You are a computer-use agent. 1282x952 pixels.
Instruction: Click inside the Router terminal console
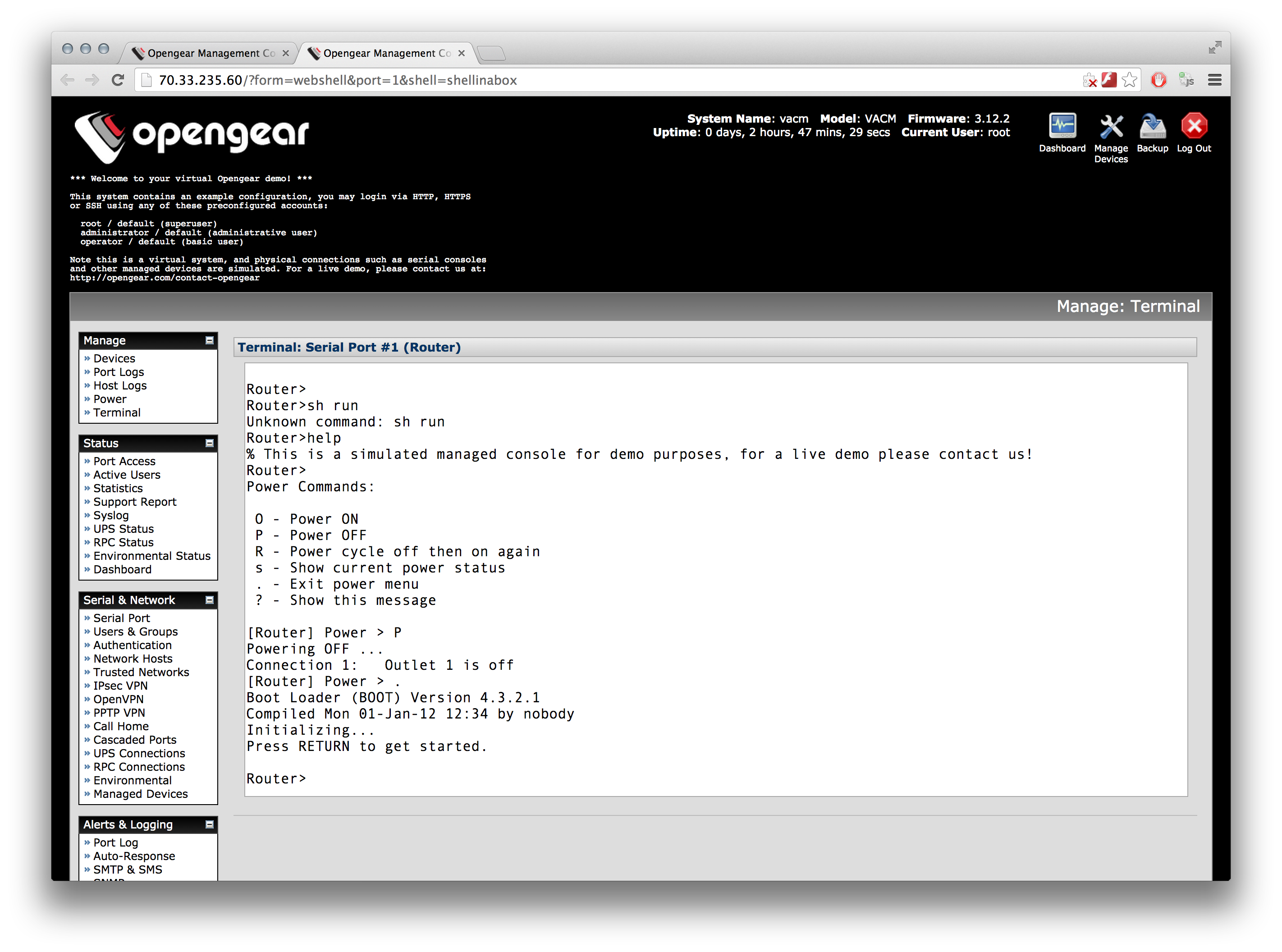[x=716, y=580]
